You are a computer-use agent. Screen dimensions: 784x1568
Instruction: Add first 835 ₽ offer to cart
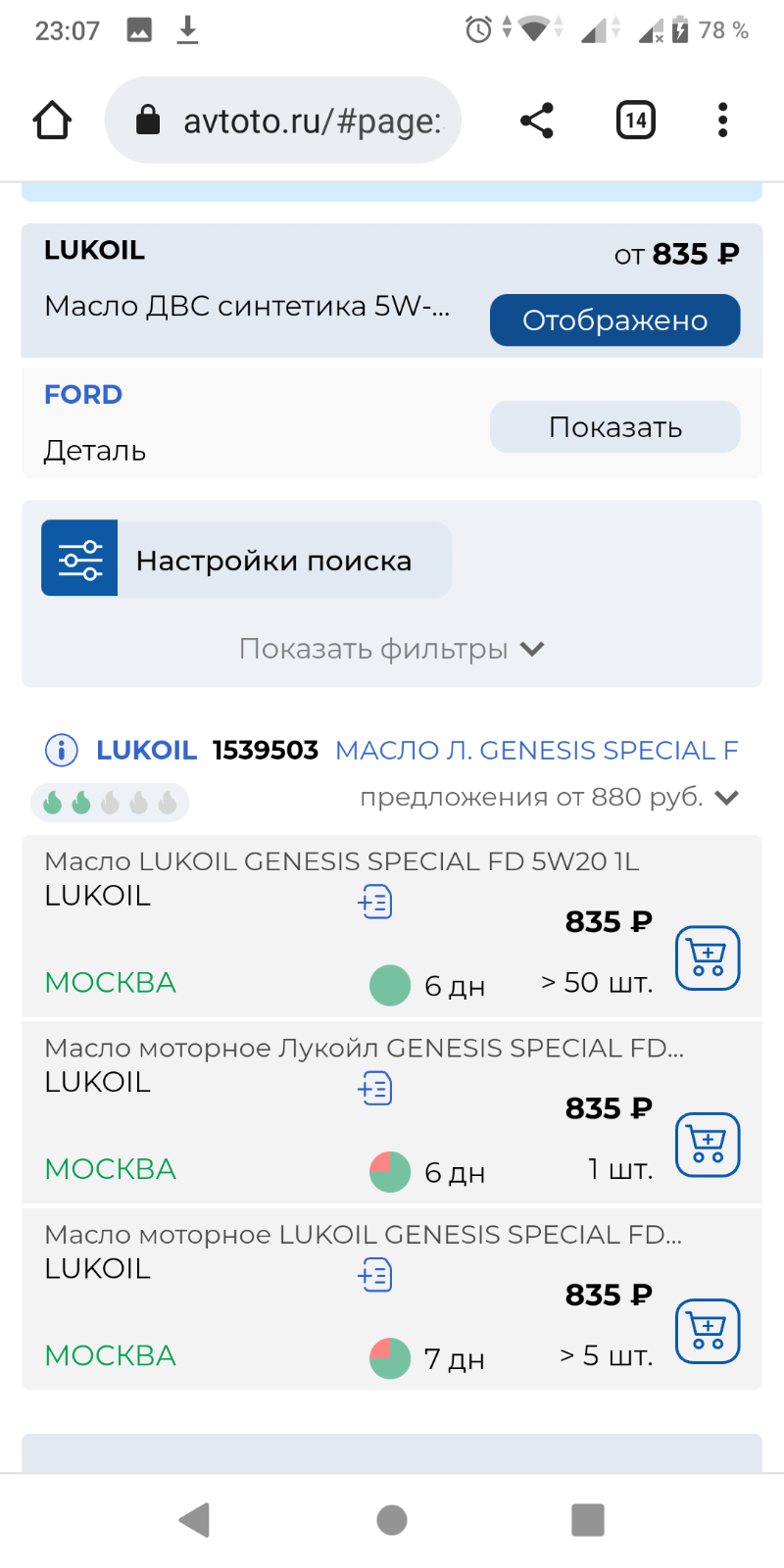(x=708, y=957)
